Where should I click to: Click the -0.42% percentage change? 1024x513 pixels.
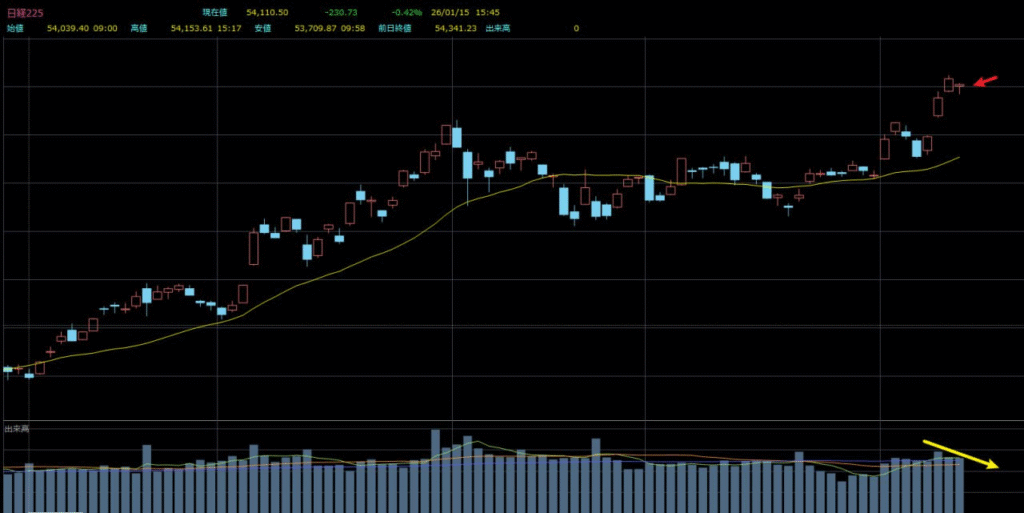pos(407,12)
